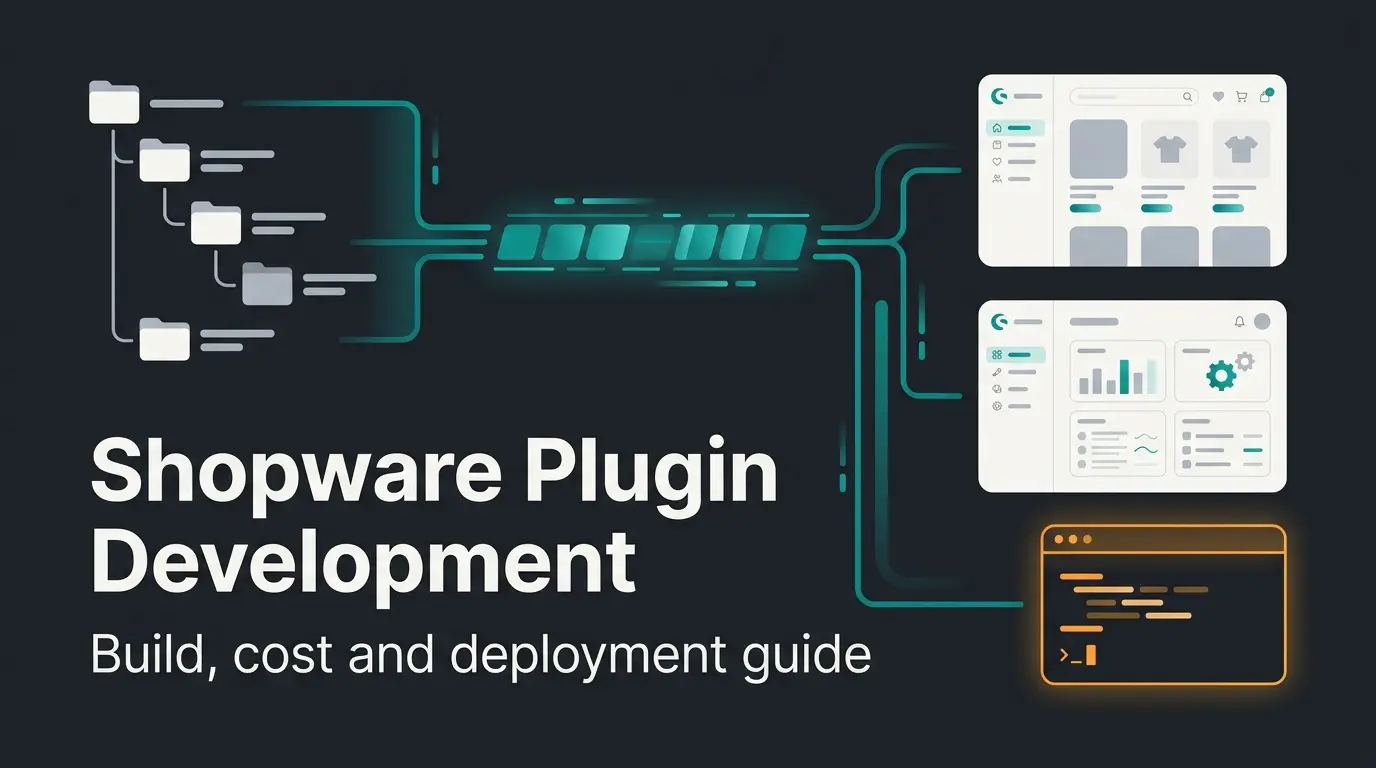Viewport: 1376px width, 768px height.
Task: Click the terminal prompt cursor in the orange window
Action: (1091, 656)
